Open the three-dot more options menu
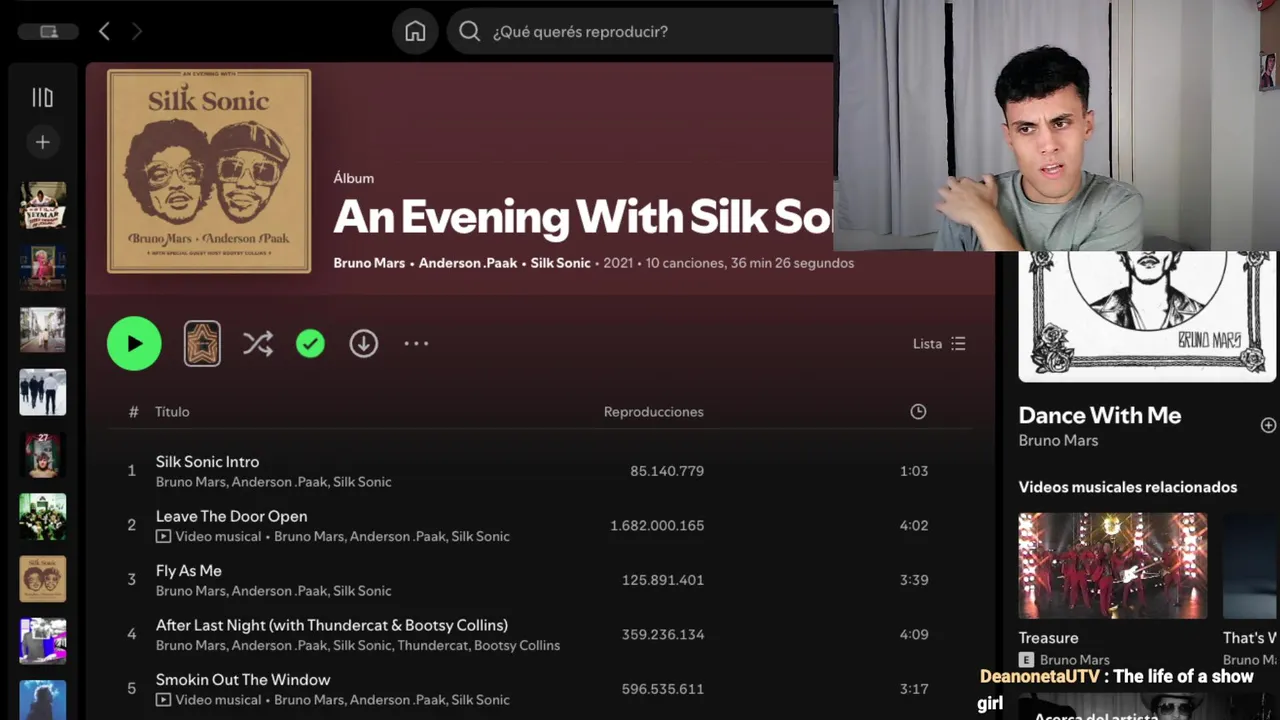The image size is (1280, 720). pos(416,343)
